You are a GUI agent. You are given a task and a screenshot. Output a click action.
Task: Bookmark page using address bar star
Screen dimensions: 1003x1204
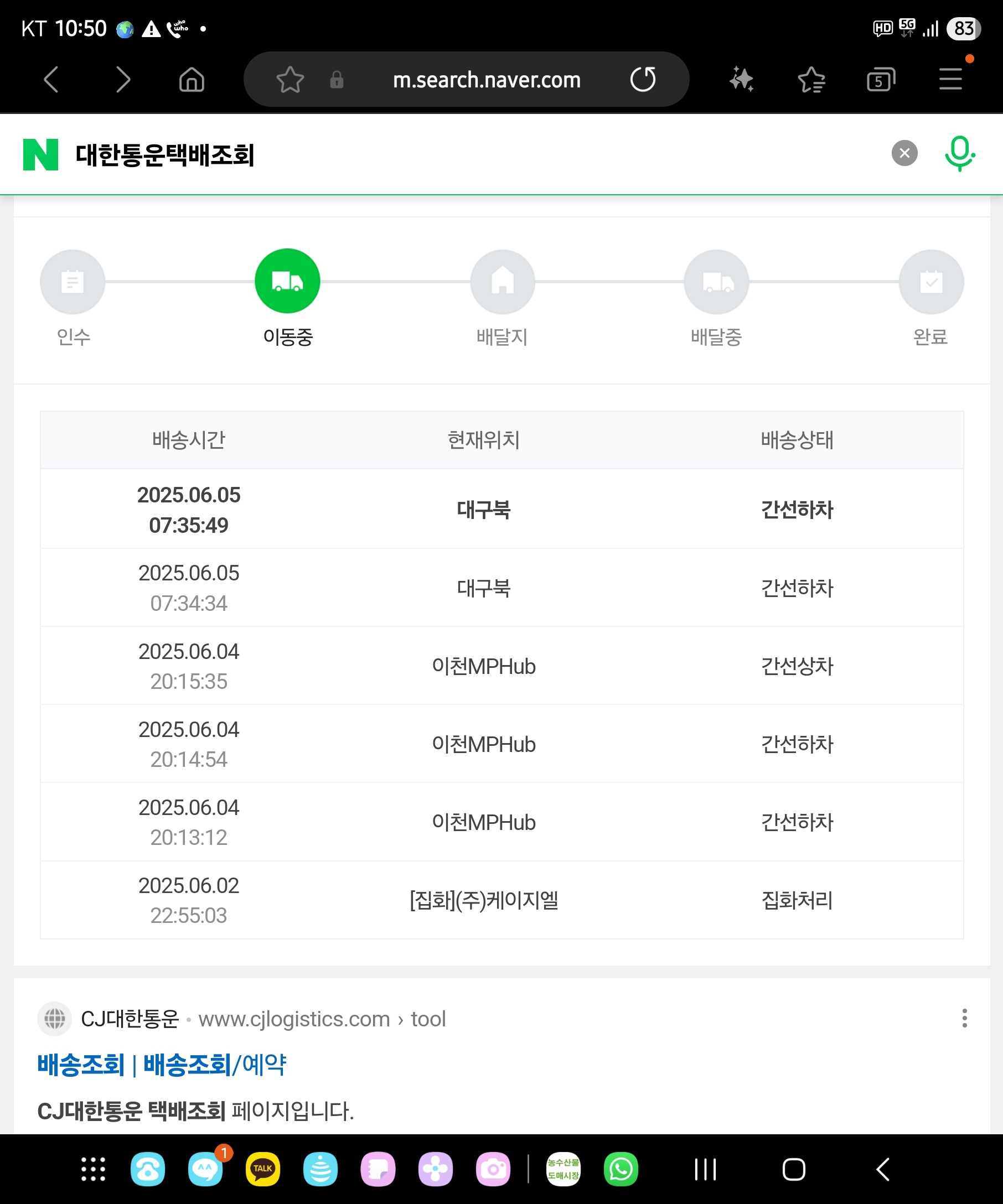[x=289, y=79]
